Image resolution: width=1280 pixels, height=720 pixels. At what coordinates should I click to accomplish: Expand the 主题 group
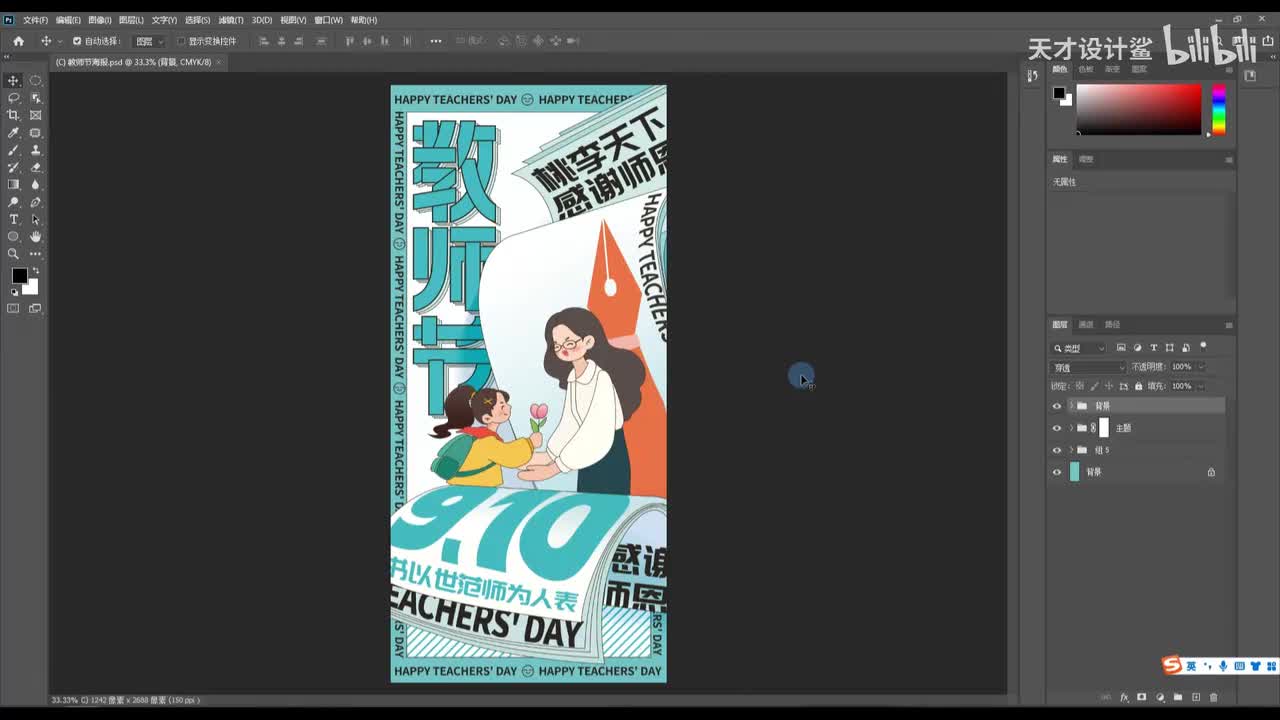(x=1071, y=428)
